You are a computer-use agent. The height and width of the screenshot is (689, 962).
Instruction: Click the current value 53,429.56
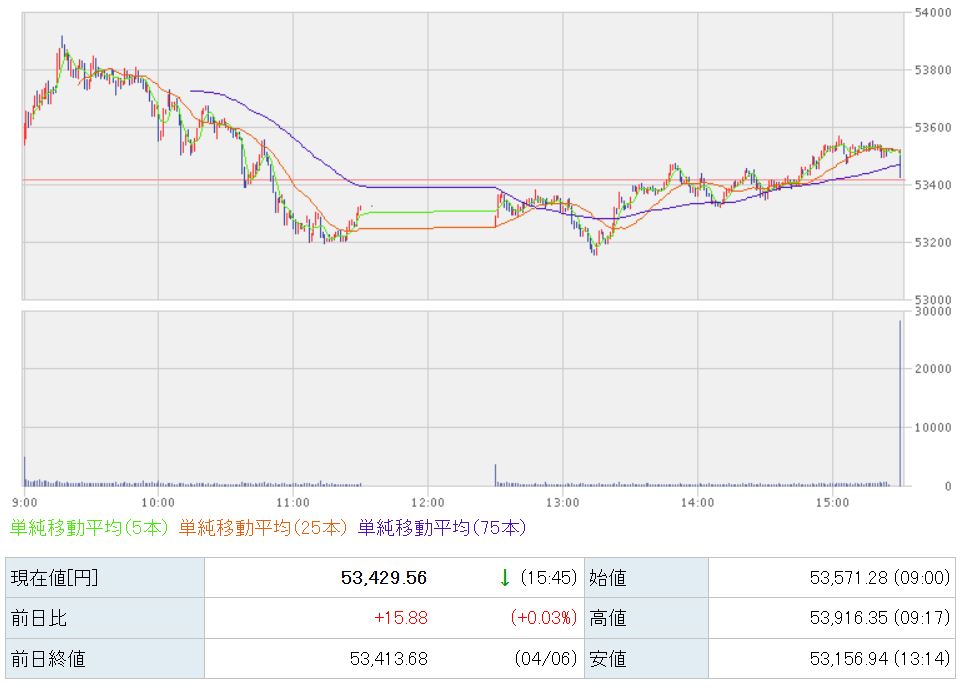point(384,577)
